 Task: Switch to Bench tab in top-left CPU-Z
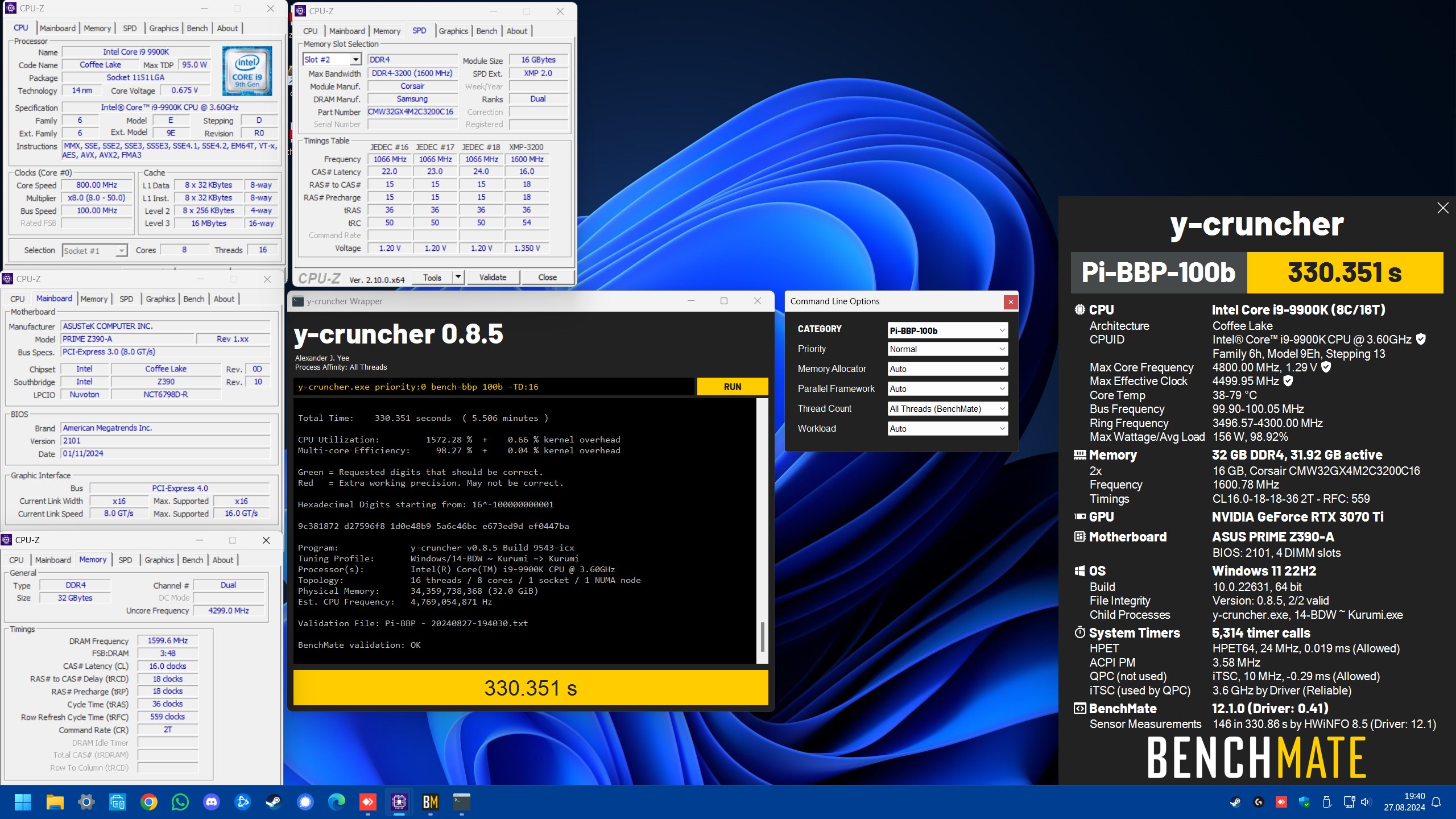click(197, 28)
